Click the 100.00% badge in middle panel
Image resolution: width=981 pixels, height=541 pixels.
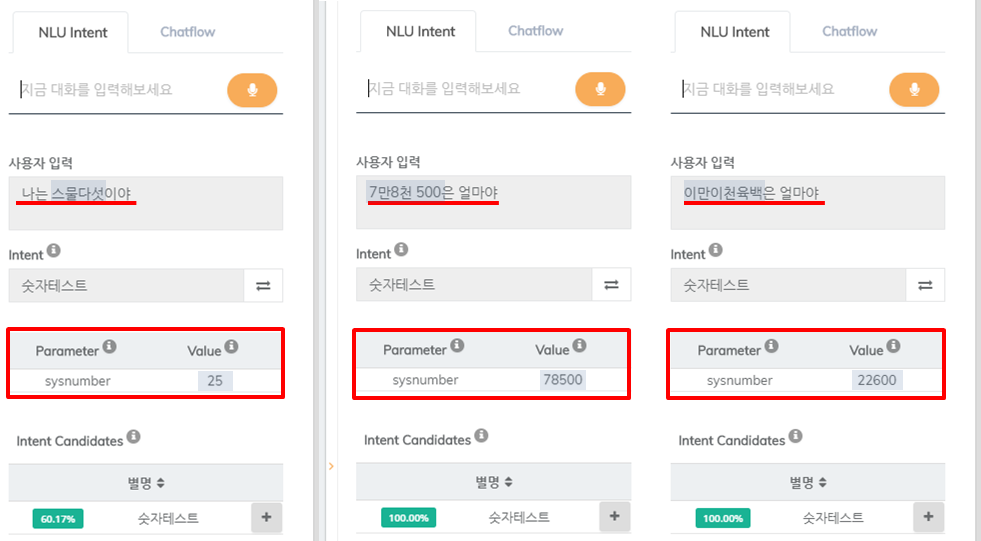[409, 518]
